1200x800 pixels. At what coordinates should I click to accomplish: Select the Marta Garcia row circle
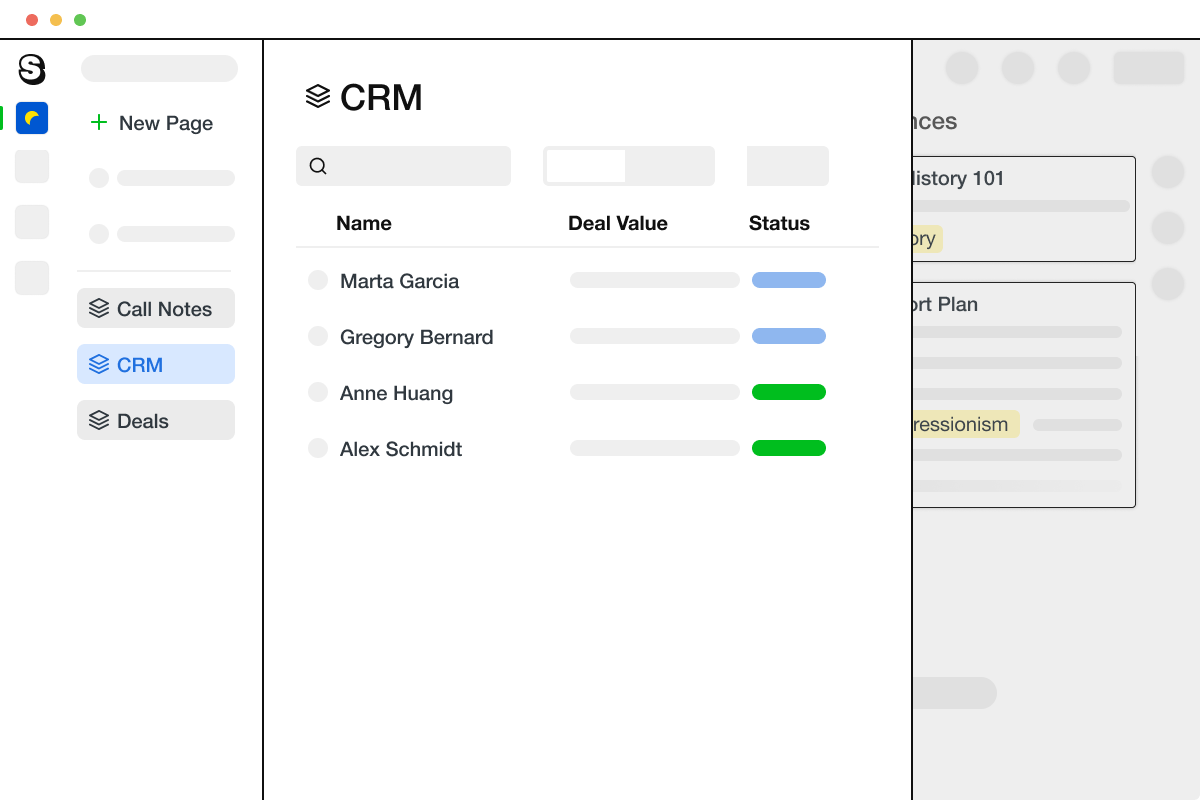pyautogui.click(x=318, y=281)
